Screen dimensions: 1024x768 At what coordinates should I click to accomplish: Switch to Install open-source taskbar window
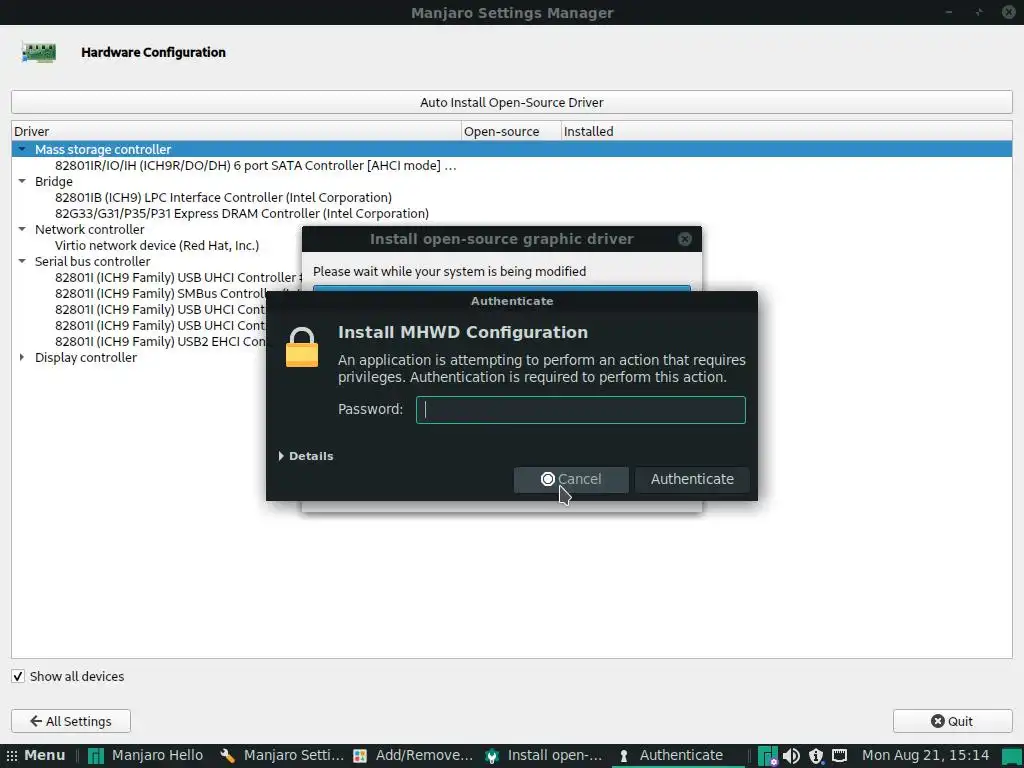click(x=543, y=756)
